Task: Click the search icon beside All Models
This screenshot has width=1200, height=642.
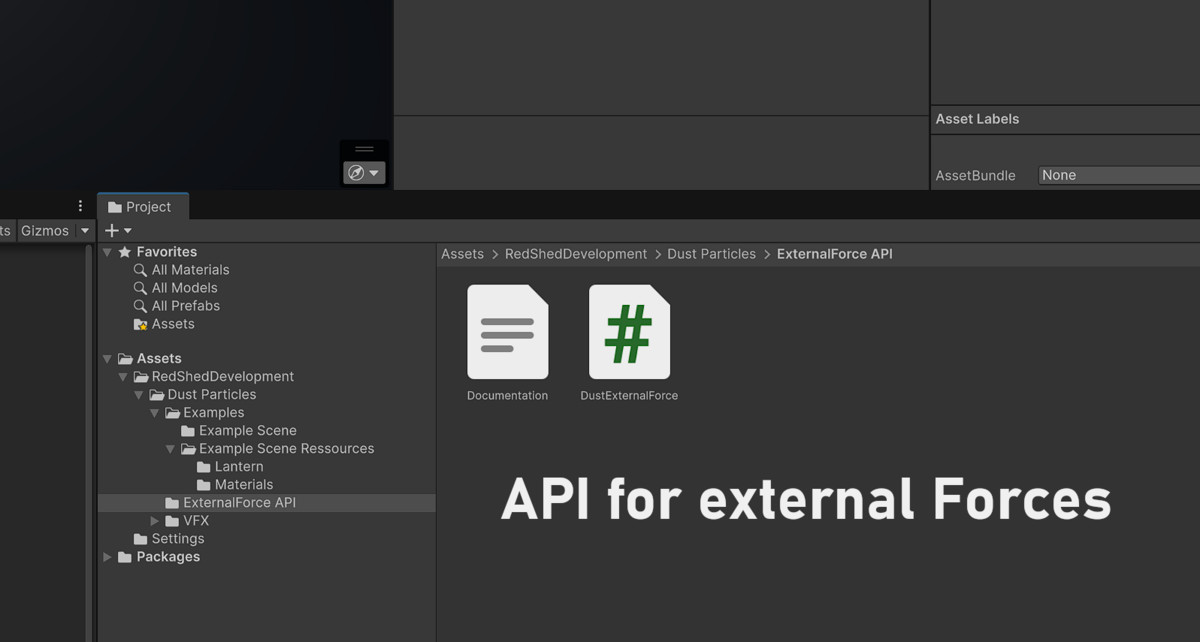Action: pos(140,288)
